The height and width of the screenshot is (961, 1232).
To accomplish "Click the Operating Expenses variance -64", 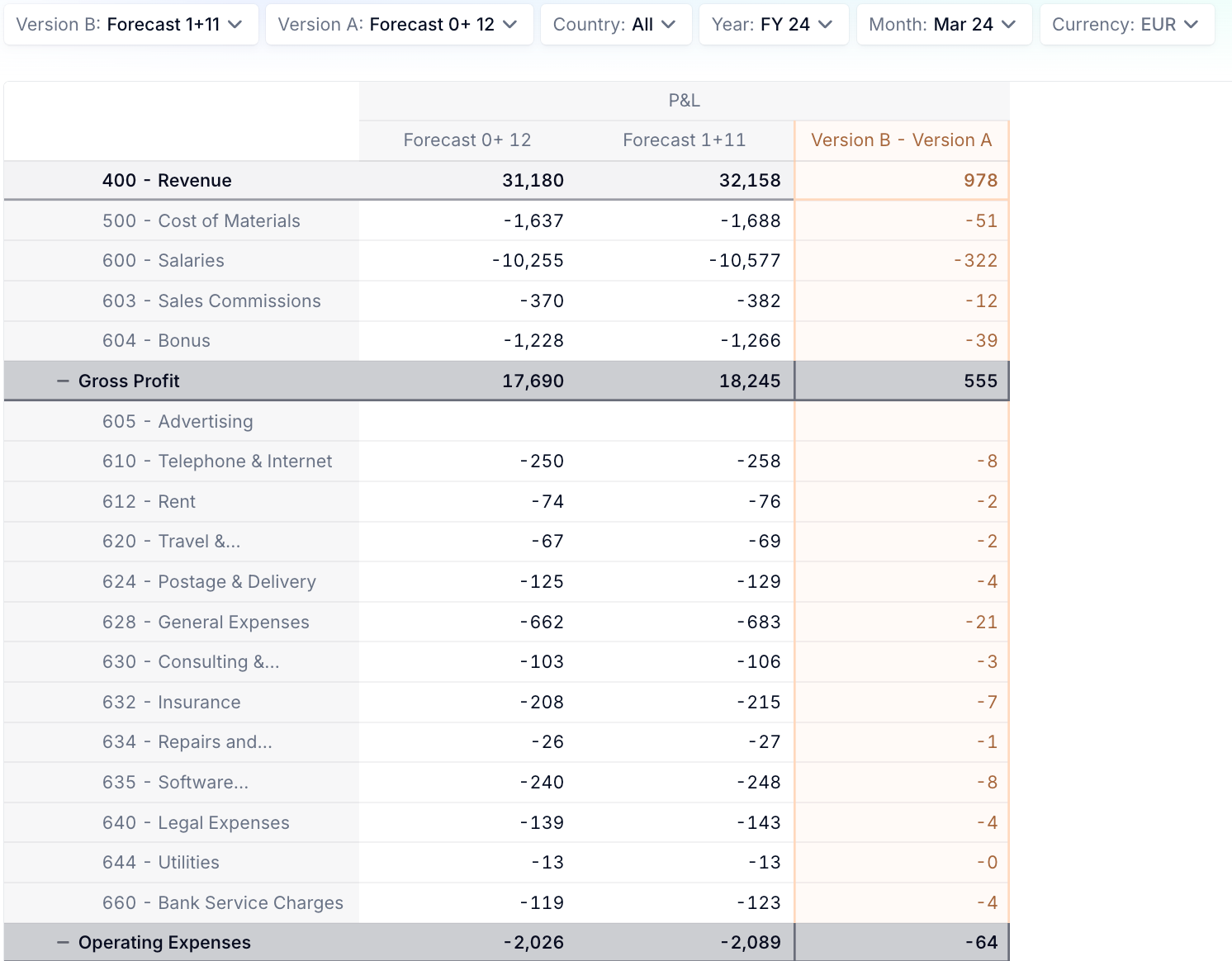I will [982, 943].
